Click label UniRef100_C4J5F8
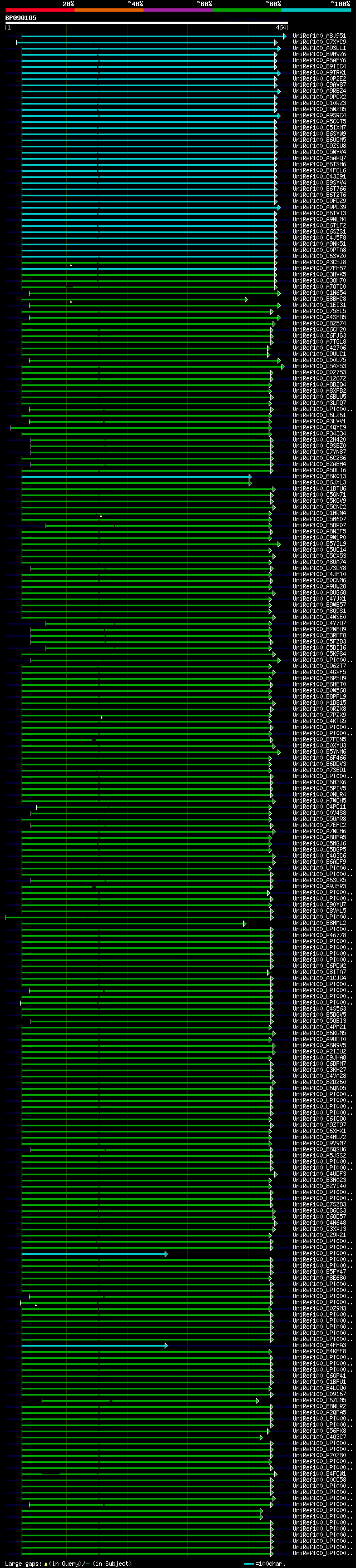This screenshot has height=1568, width=356. (319, 238)
